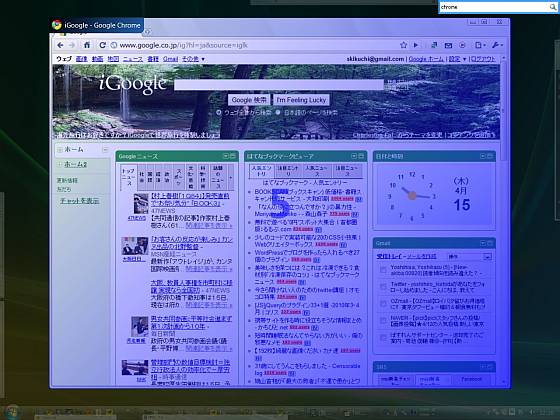This screenshot has width=560, height=420.
Task: Check the OZmall email checkbox in Gmail
Action: 383,304
